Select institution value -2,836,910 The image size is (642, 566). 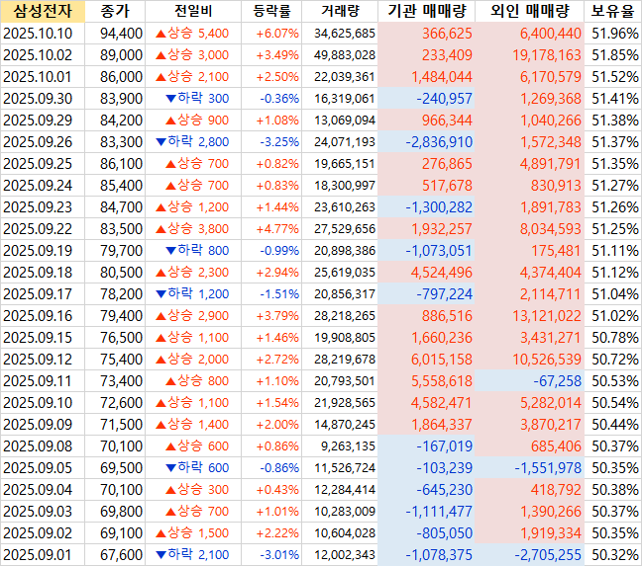pos(427,142)
